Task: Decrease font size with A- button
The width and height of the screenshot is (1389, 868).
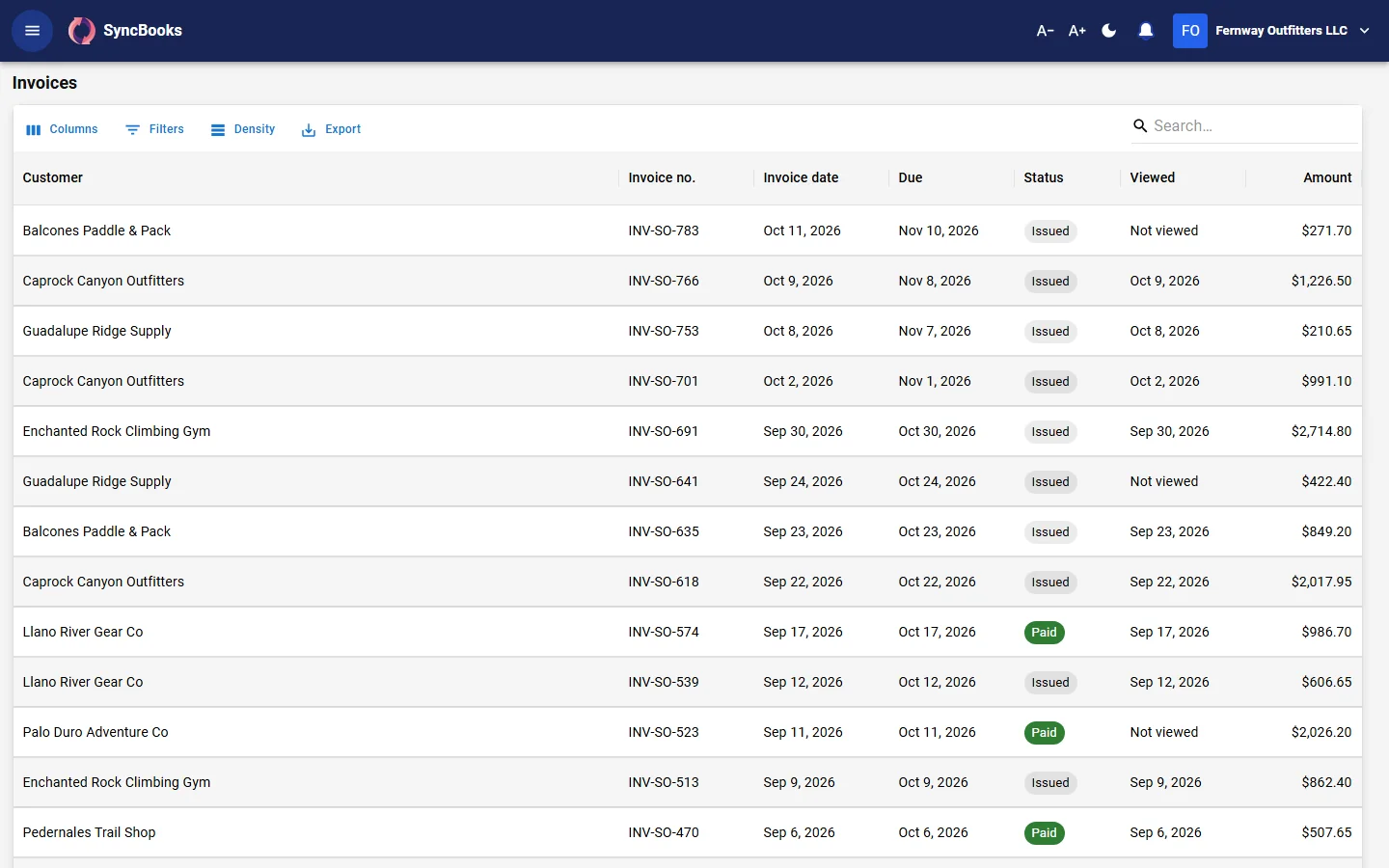Action: (x=1045, y=31)
